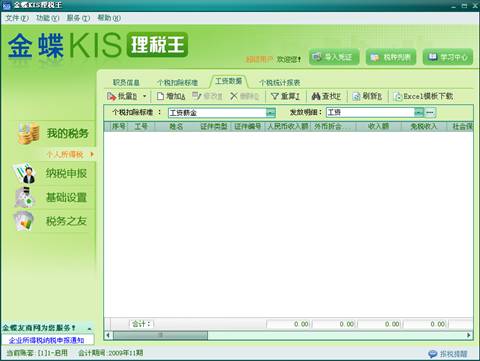Select the 工资数据 tab
Screen dimensions: 480x361
[x=229, y=81]
